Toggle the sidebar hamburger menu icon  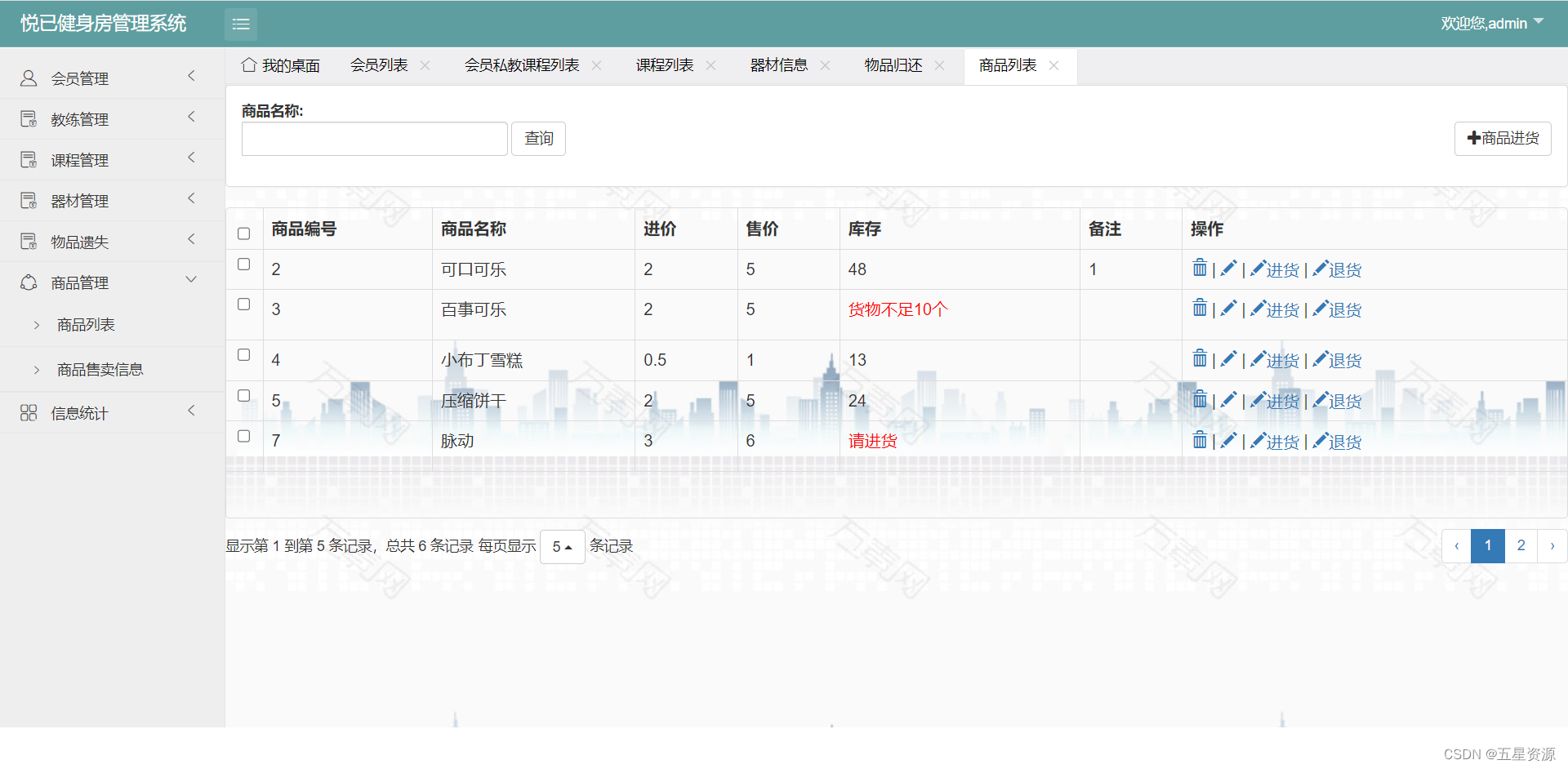tap(241, 24)
